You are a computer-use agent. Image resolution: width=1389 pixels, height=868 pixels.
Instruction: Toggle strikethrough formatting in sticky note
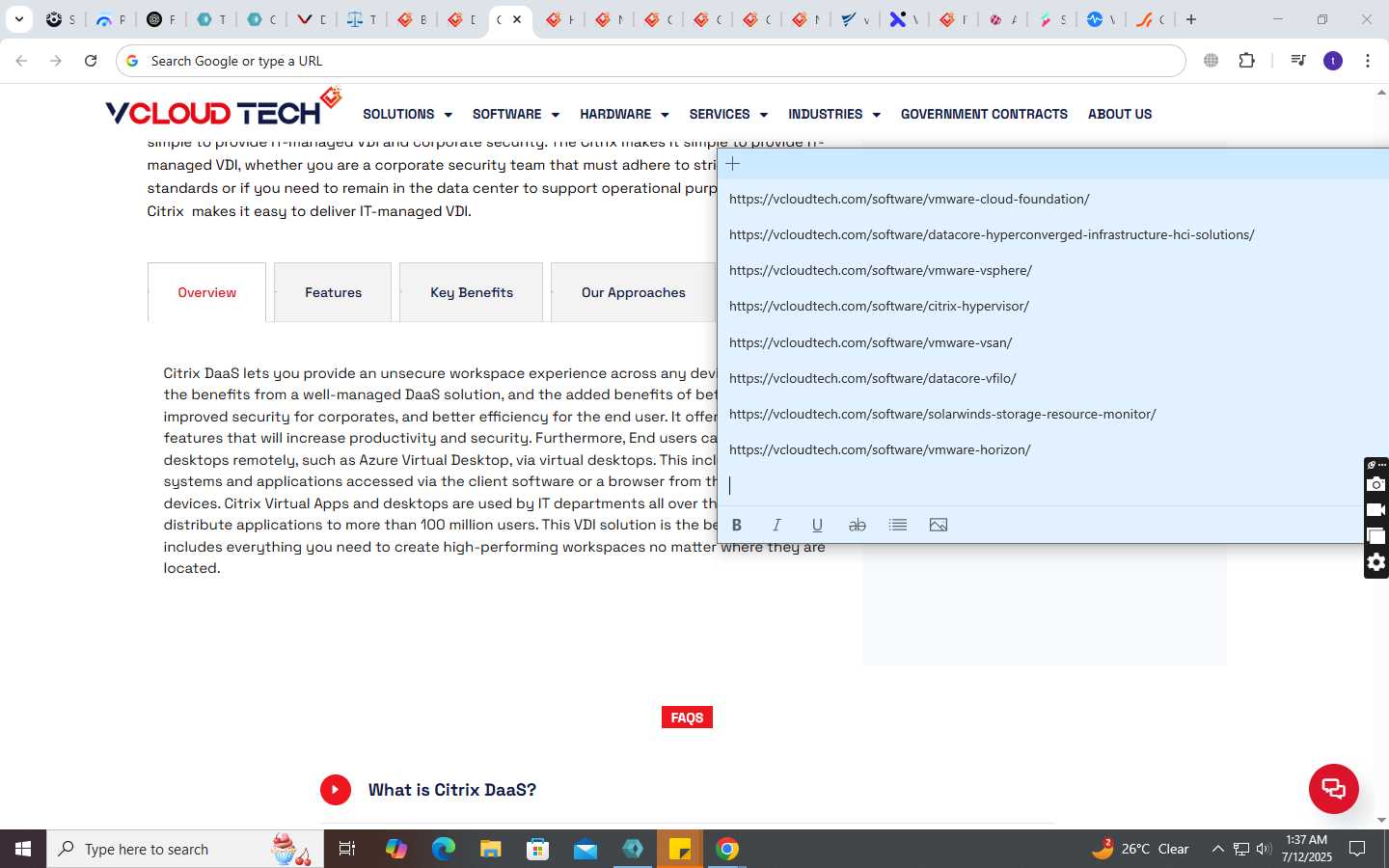pos(857,525)
